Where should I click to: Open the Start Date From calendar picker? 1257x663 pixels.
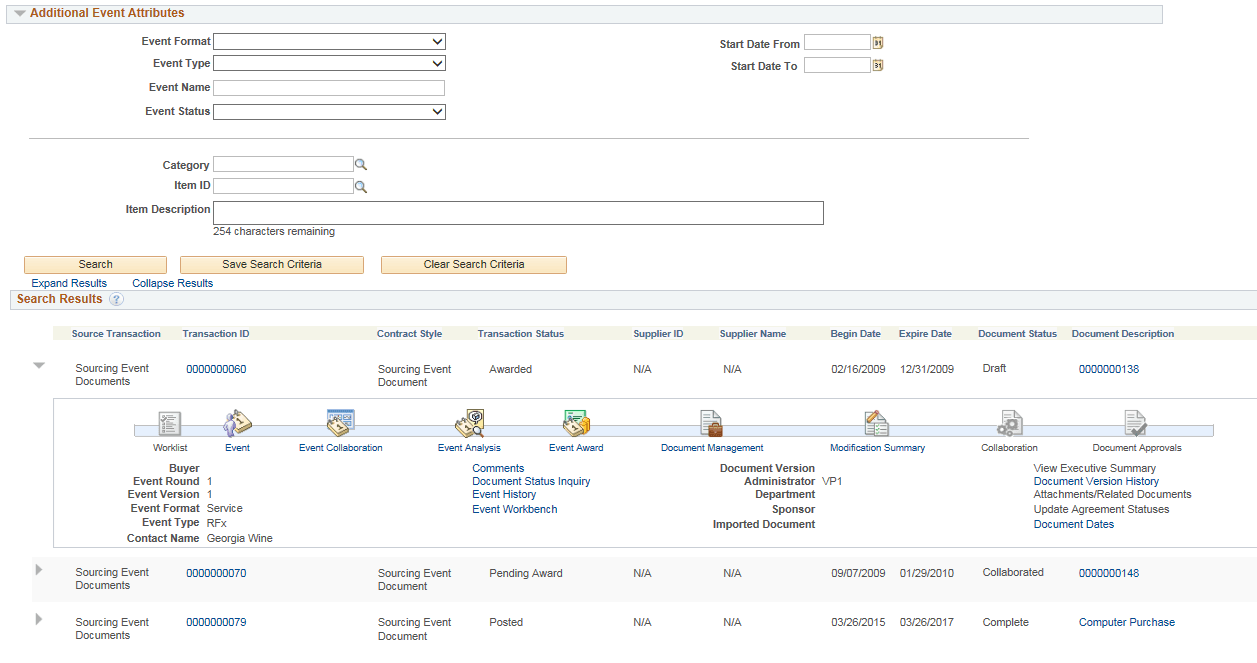click(877, 42)
